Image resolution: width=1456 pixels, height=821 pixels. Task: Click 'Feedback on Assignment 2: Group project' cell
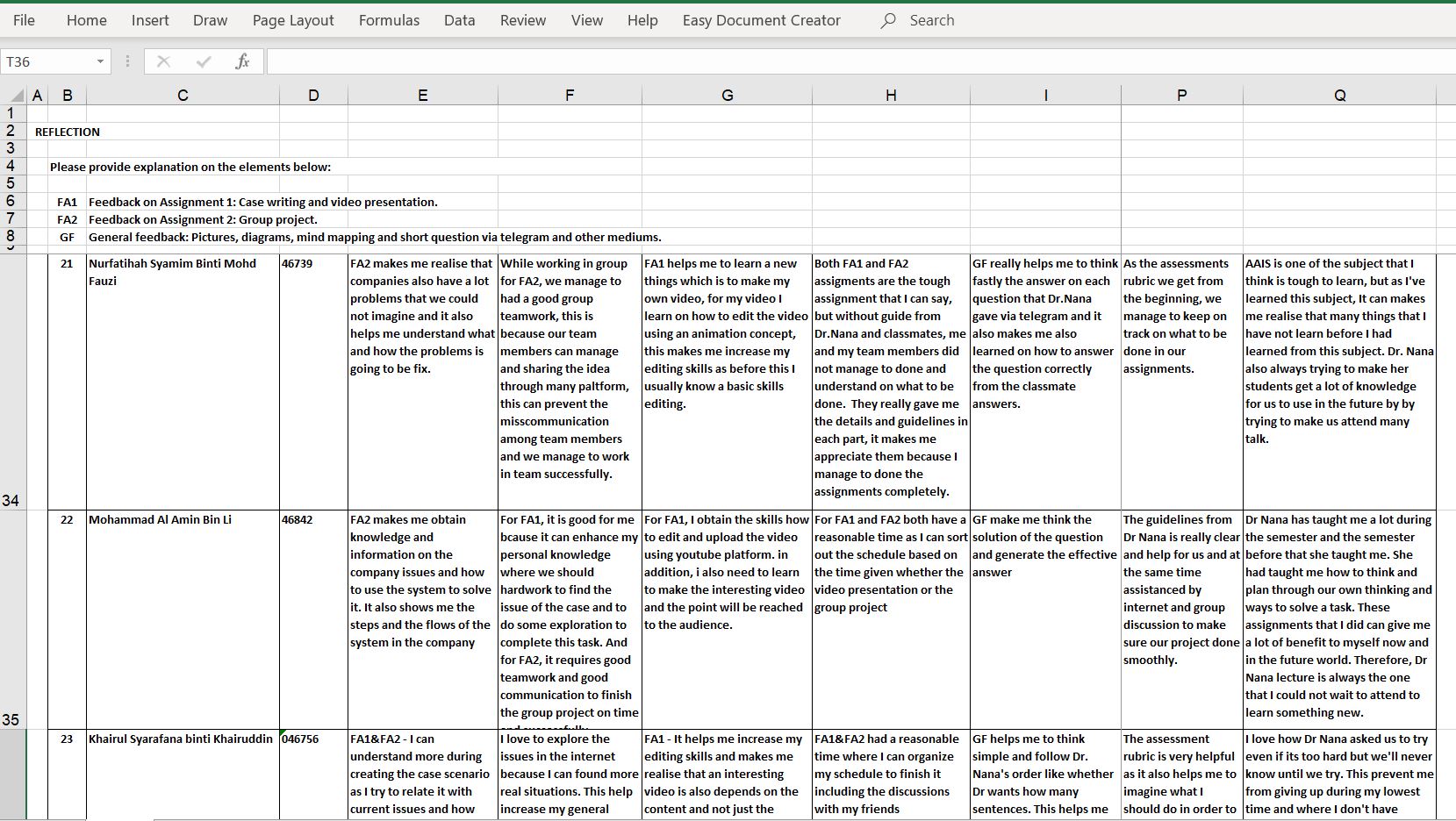tap(203, 219)
